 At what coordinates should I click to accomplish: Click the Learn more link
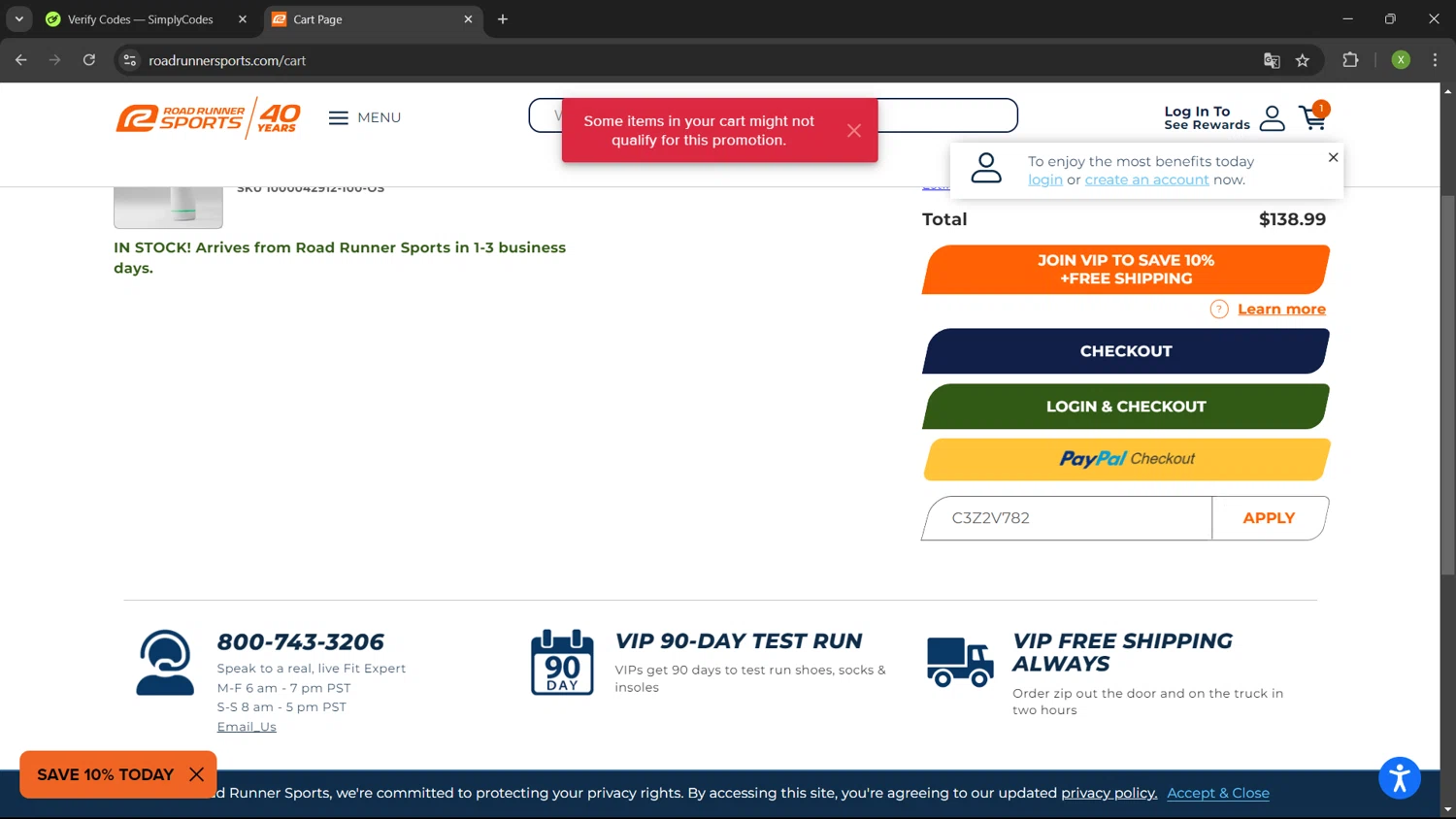tap(1281, 309)
